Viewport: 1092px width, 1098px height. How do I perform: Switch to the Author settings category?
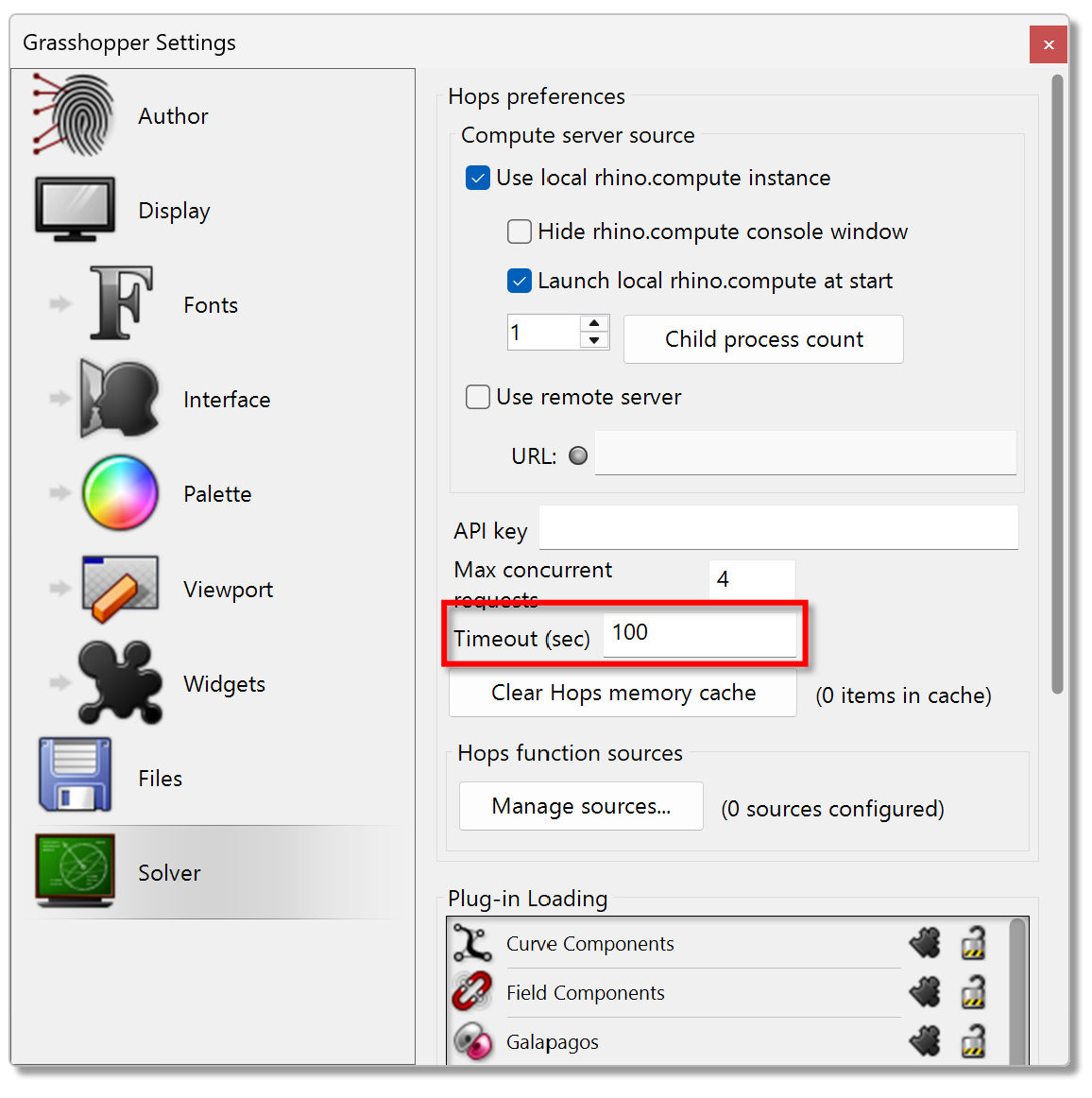click(x=173, y=116)
